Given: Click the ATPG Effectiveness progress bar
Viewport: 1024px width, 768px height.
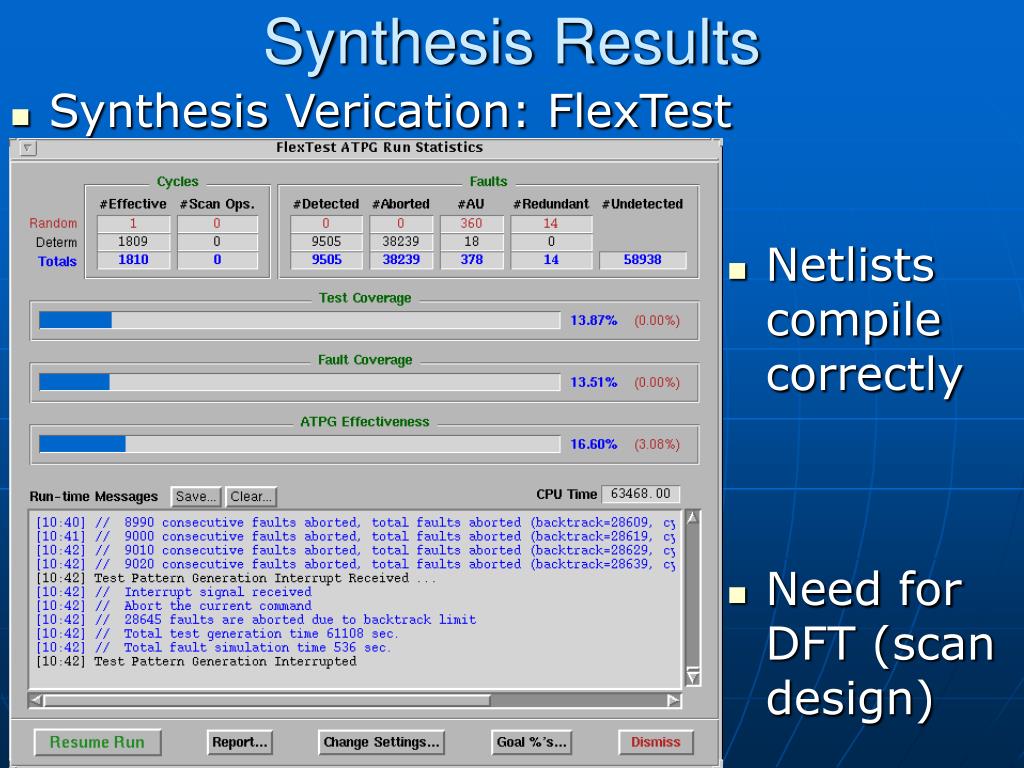Looking at the screenshot, I should point(300,444).
